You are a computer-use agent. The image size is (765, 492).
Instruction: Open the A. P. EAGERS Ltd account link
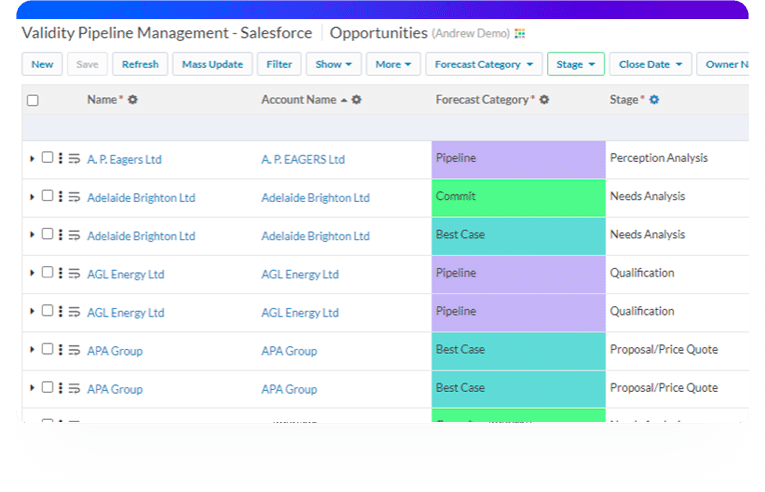coord(303,160)
